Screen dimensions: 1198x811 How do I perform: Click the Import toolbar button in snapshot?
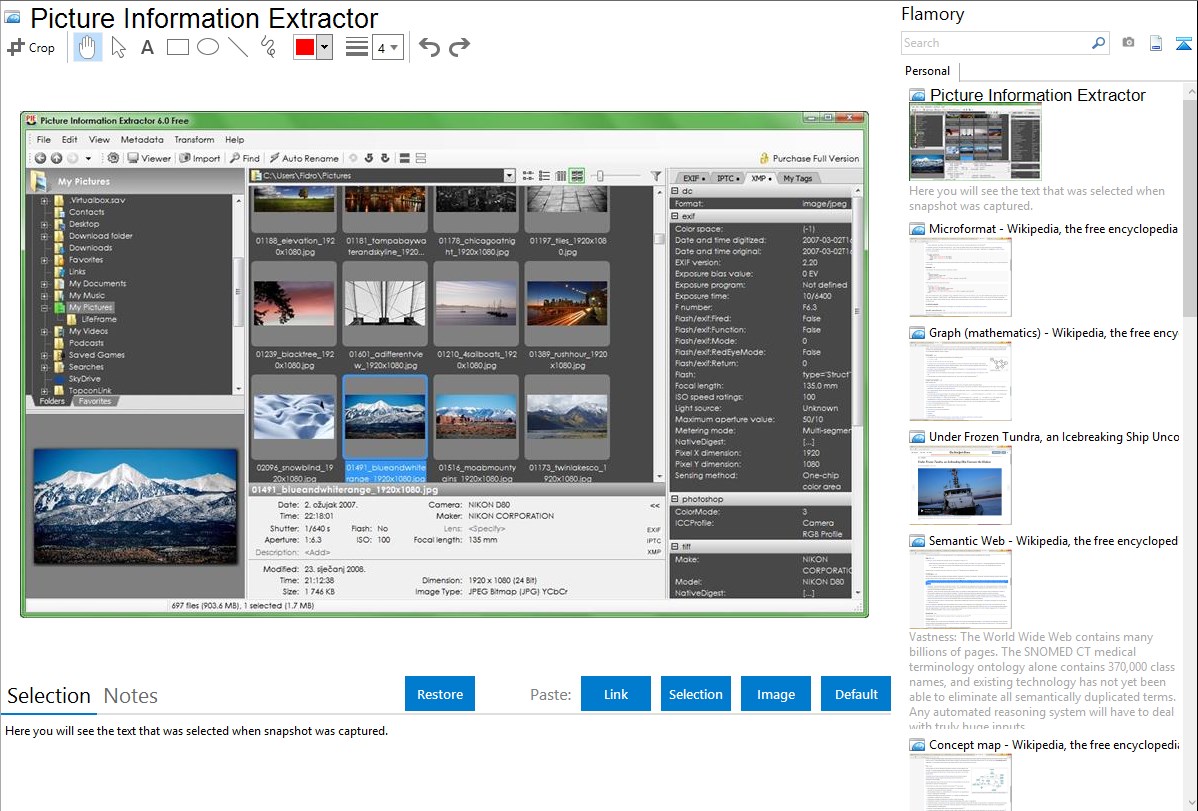coord(199,158)
